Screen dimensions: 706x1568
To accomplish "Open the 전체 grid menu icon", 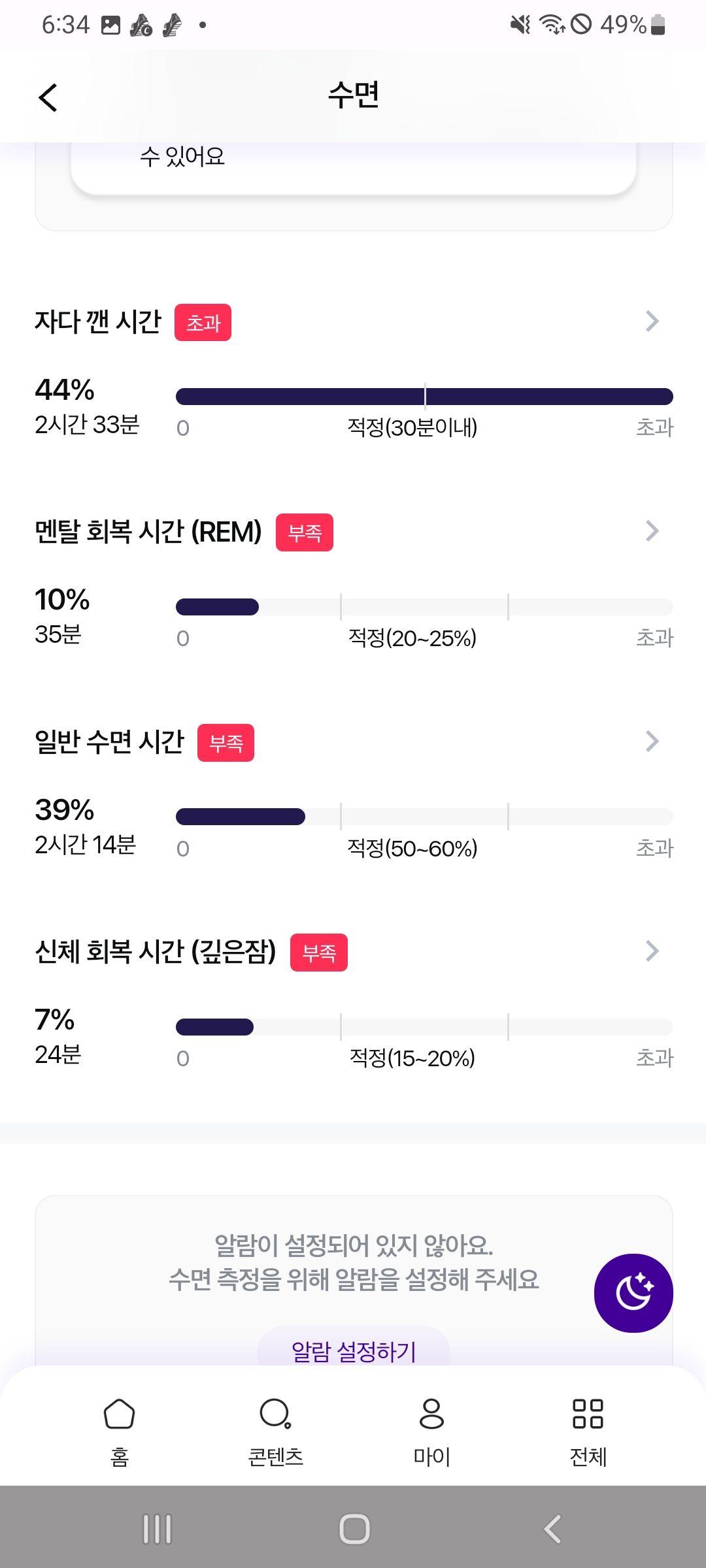I will point(588,1414).
